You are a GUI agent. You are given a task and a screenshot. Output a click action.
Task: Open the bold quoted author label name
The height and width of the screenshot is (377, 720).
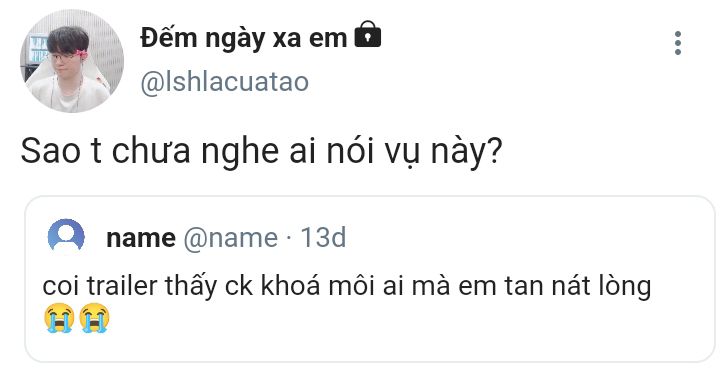[141, 238]
